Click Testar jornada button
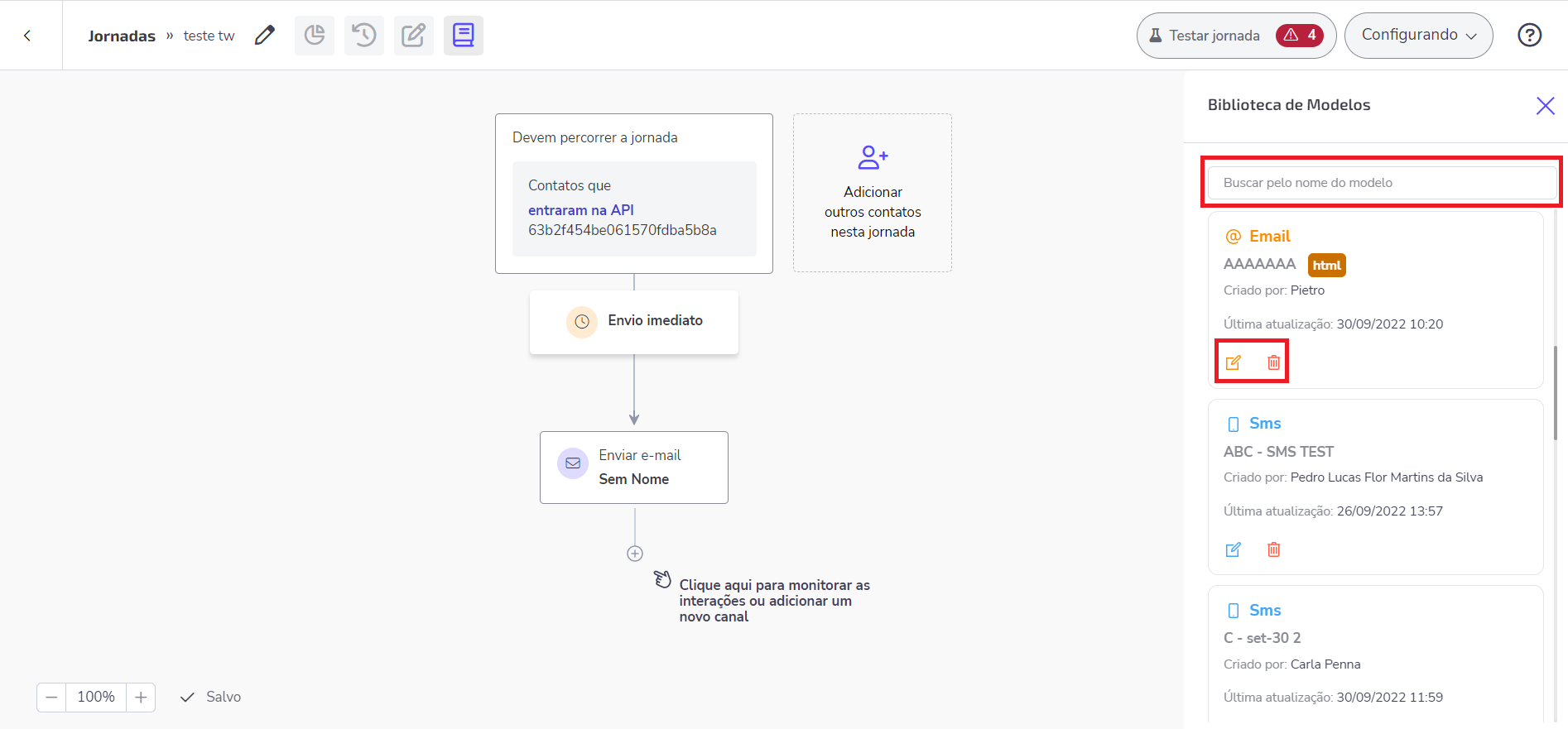Image resolution: width=1568 pixels, height=729 pixels. click(1236, 36)
